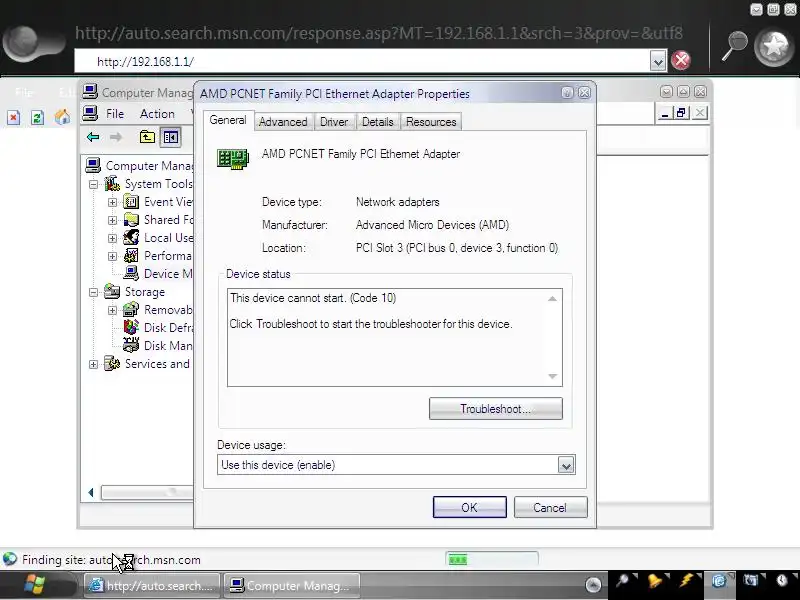
Task: Click the browser address input field
Action: pyautogui.click(x=362, y=61)
